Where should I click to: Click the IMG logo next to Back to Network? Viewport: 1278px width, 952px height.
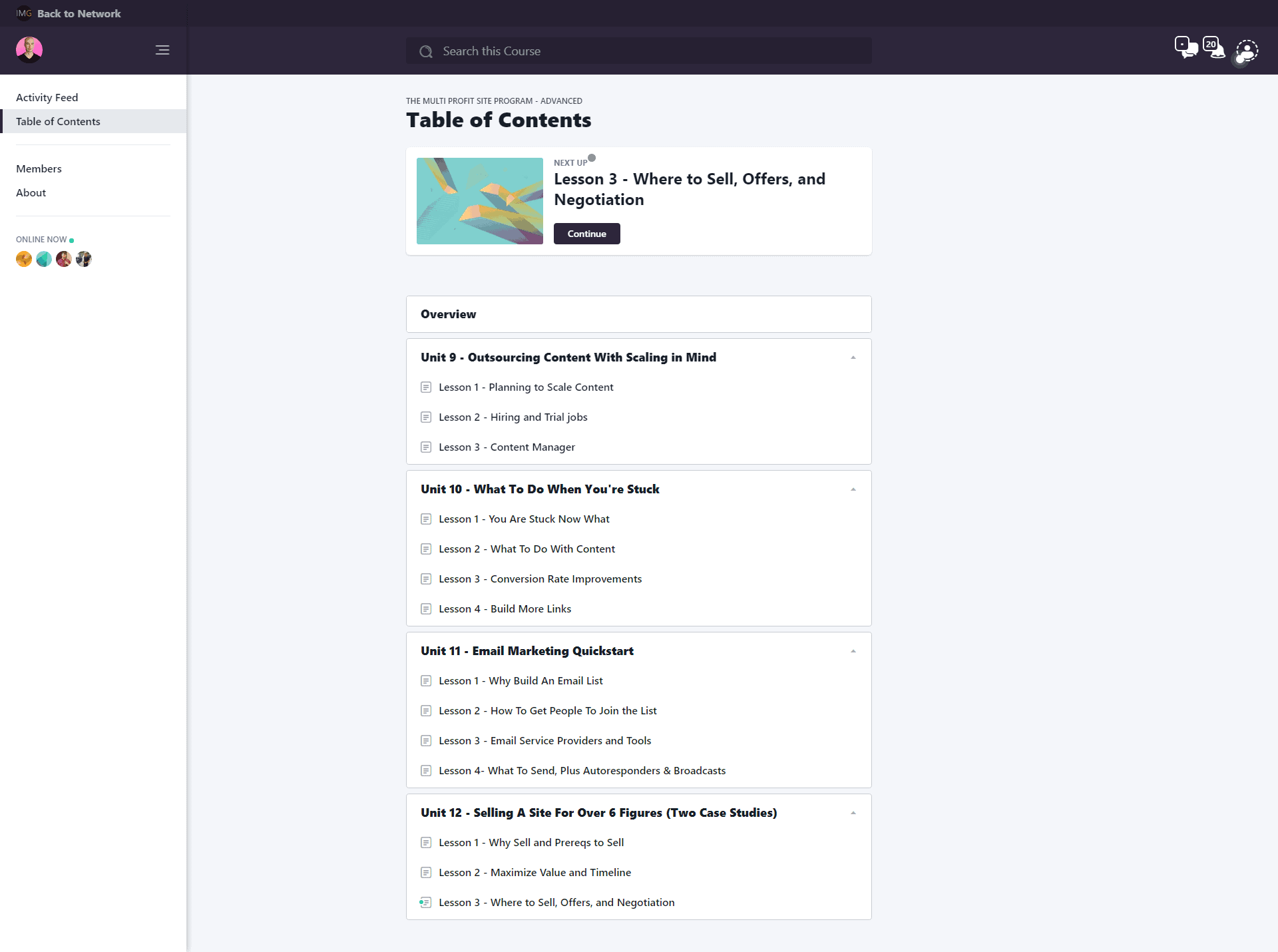coord(24,13)
